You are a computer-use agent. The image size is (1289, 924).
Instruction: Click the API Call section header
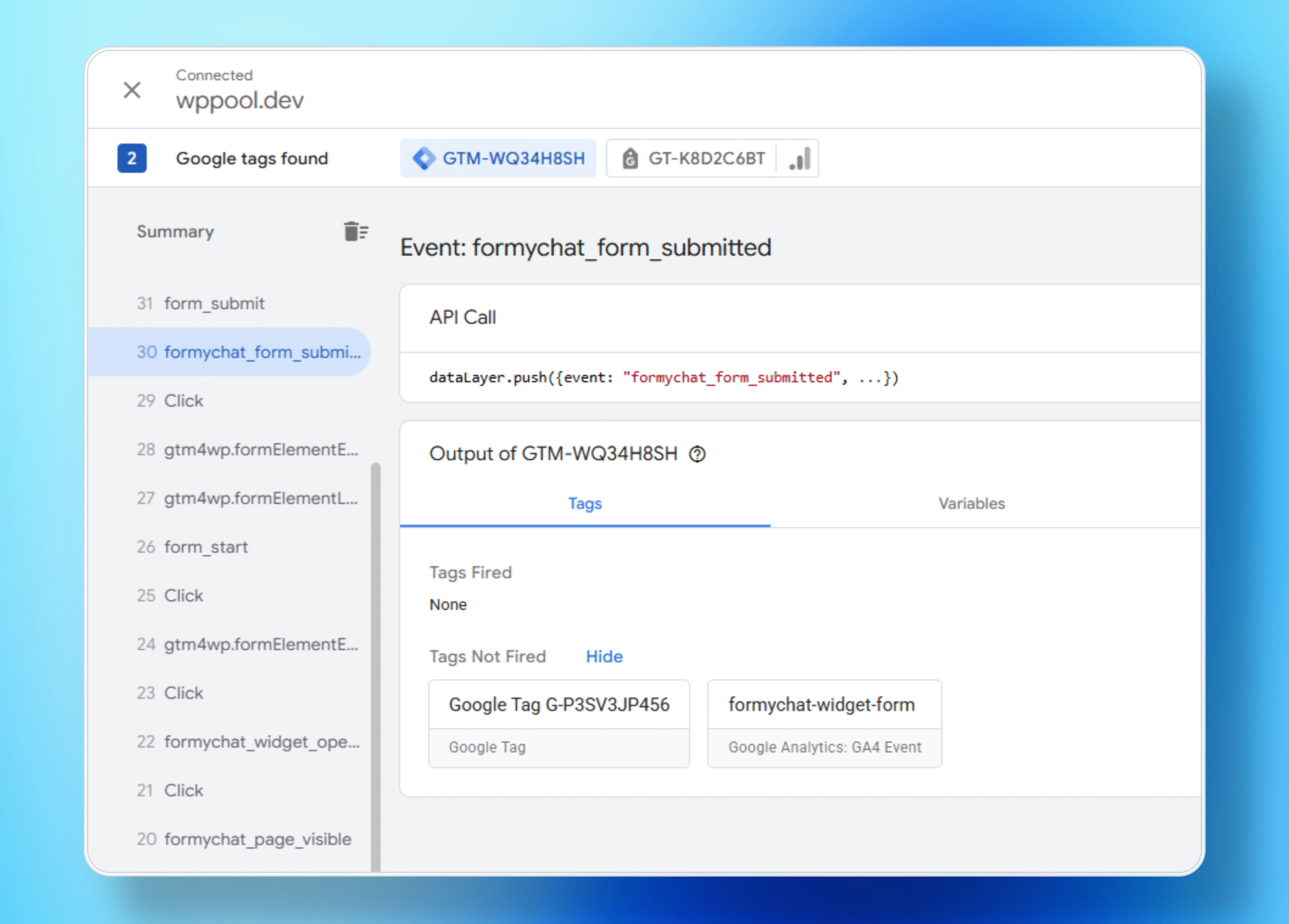click(x=463, y=317)
